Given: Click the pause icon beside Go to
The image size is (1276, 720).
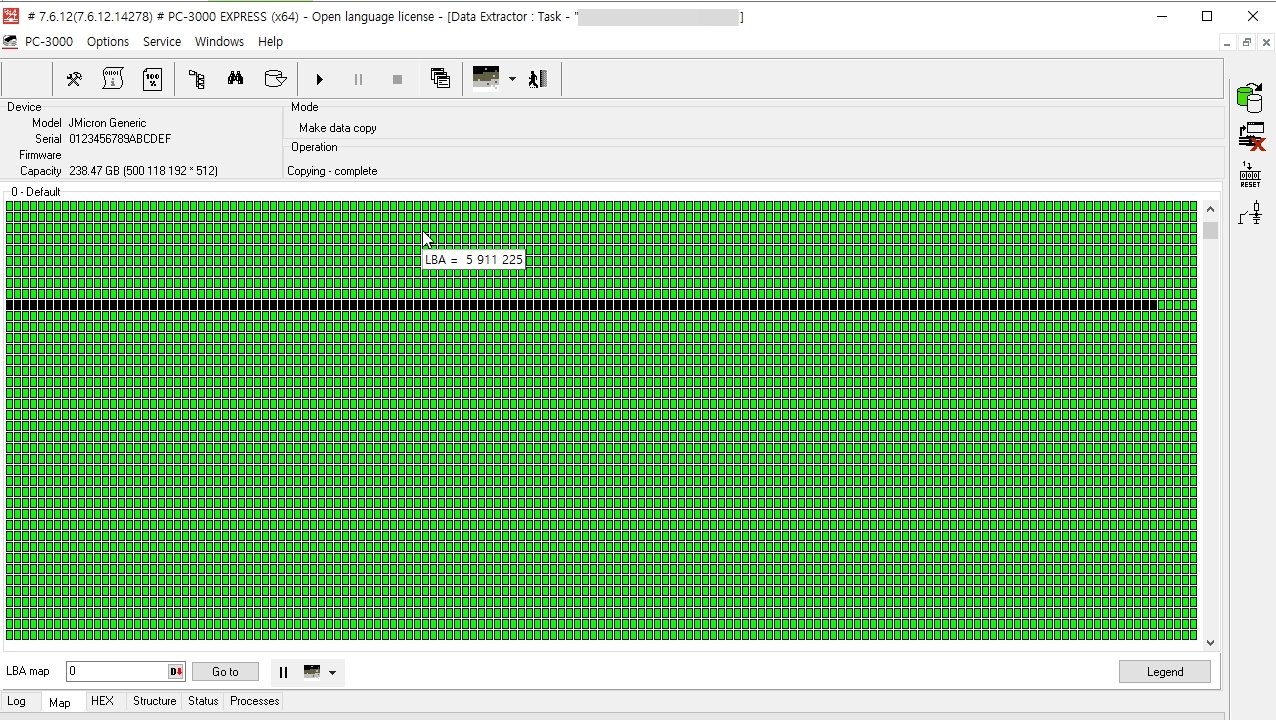Looking at the screenshot, I should [x=283, y=672].
